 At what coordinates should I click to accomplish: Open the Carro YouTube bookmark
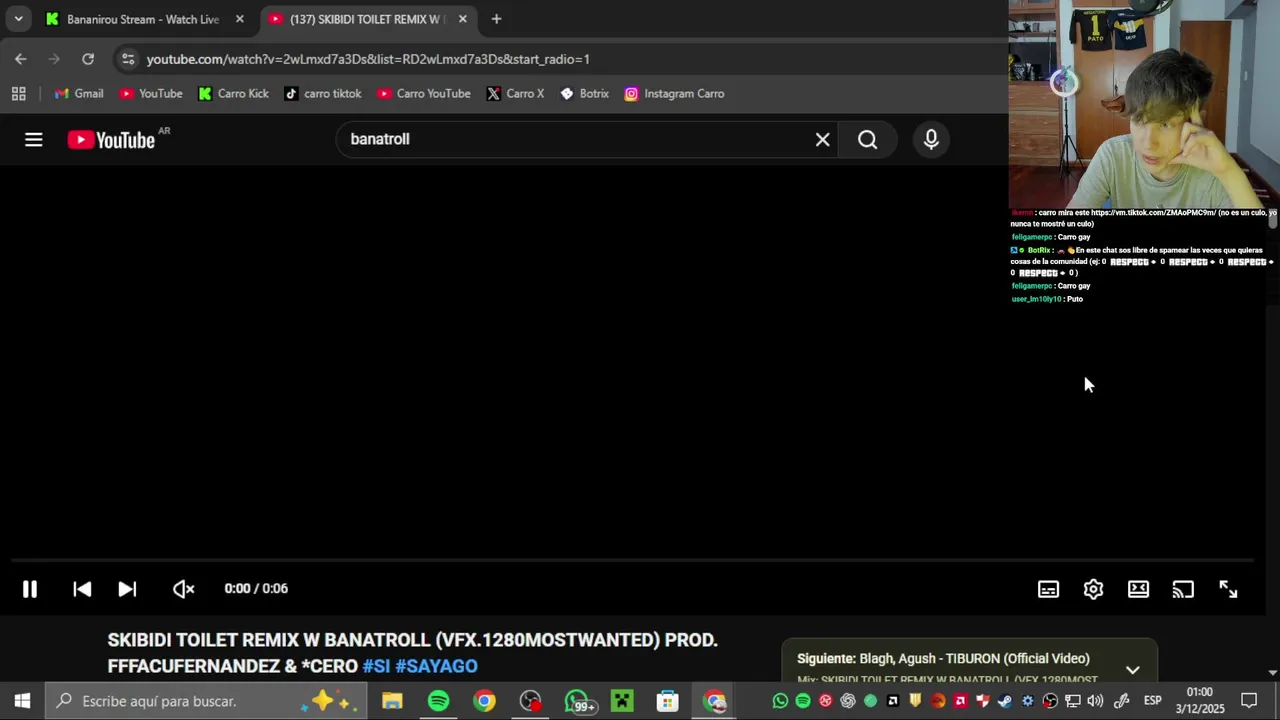423,94
